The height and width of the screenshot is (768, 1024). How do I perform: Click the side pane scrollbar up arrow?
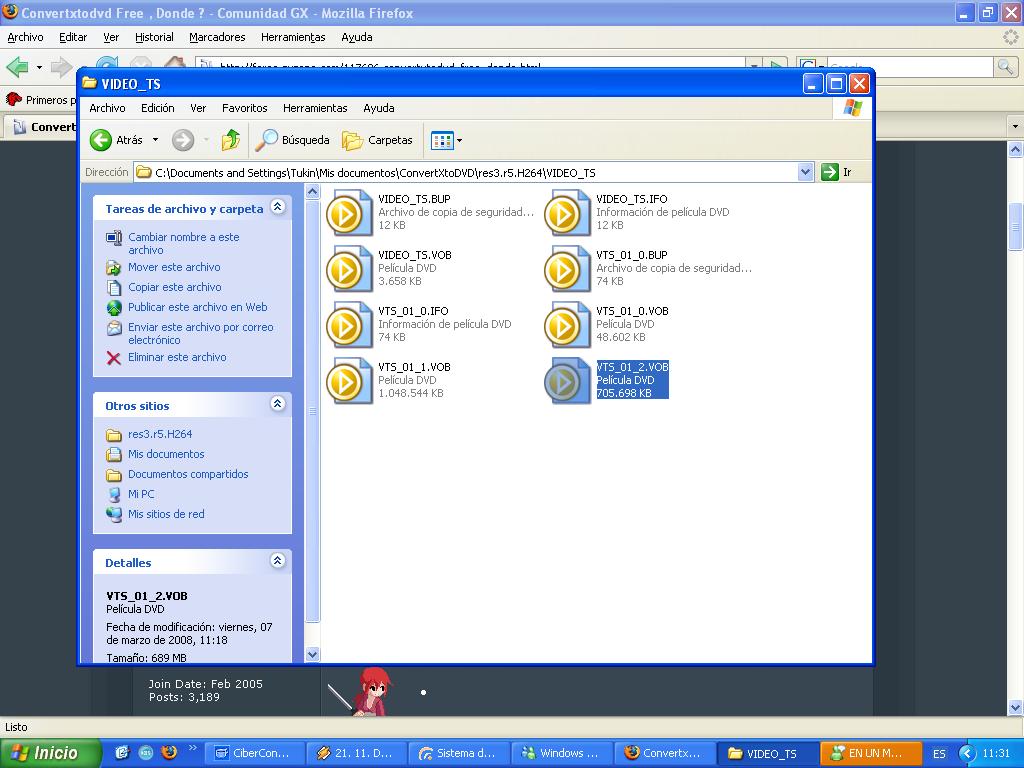click(x=312, y=191)
